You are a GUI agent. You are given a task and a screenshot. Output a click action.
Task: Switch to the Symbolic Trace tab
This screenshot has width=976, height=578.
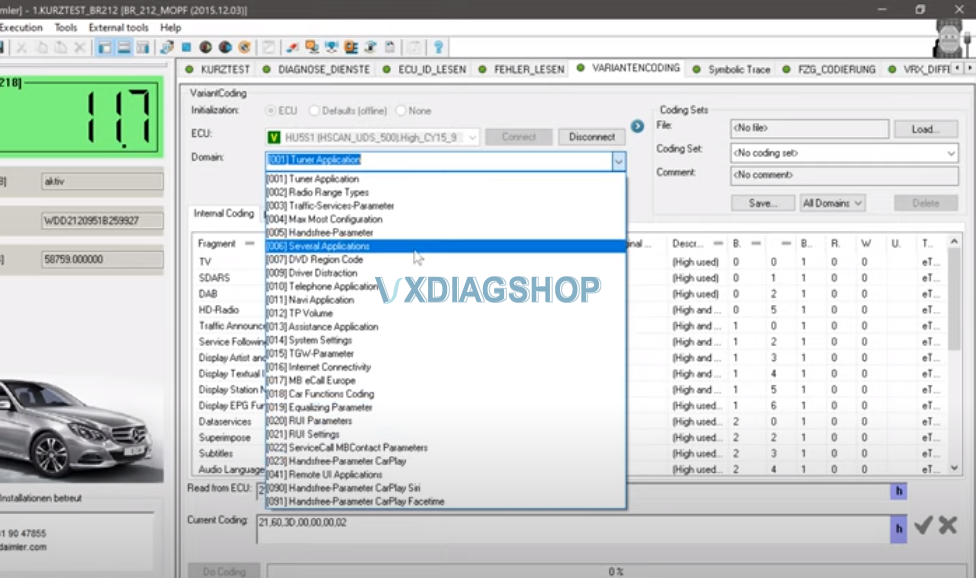(x=731, y=69)
